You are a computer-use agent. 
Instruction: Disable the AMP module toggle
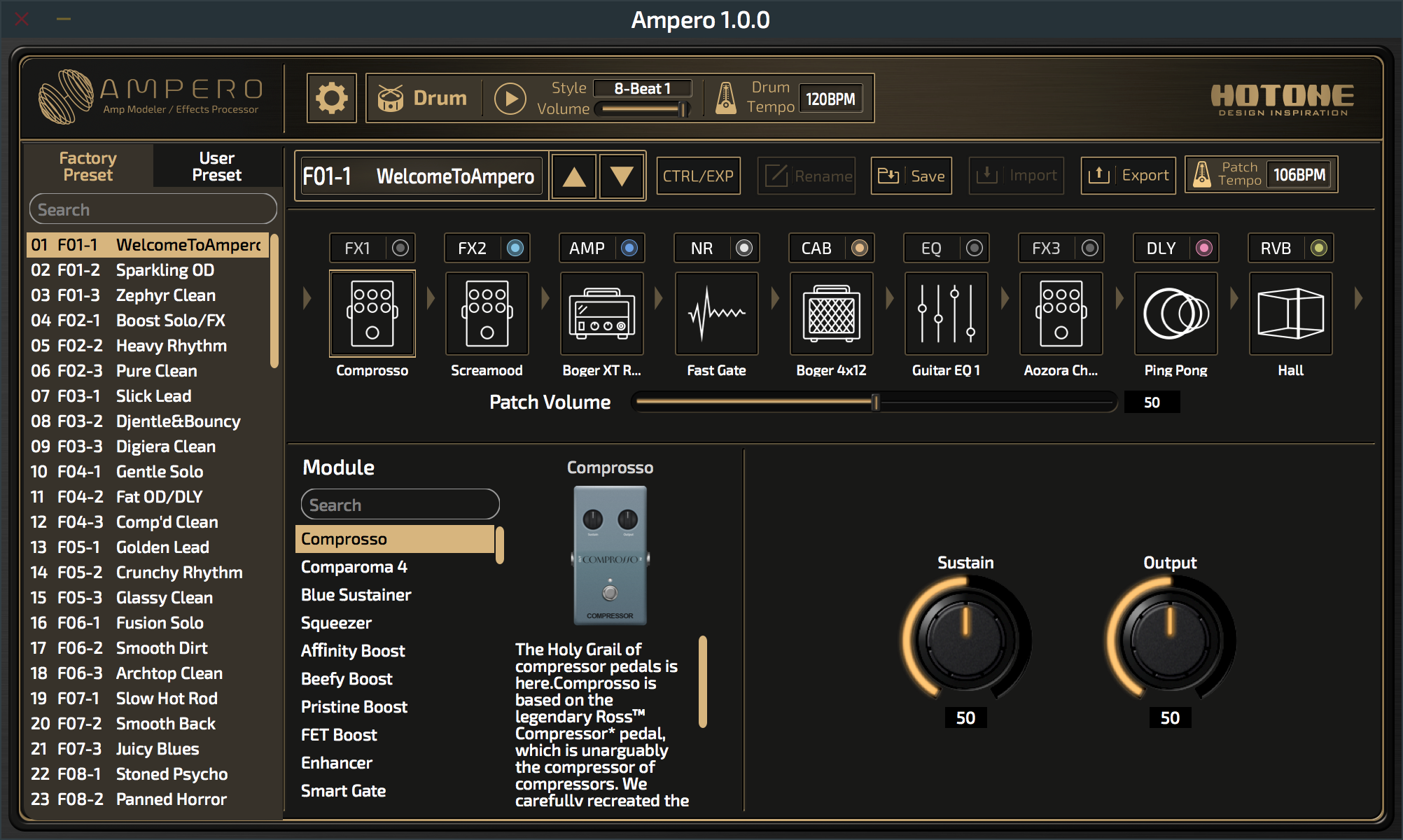pyautogui.click(x=629, y=248)
